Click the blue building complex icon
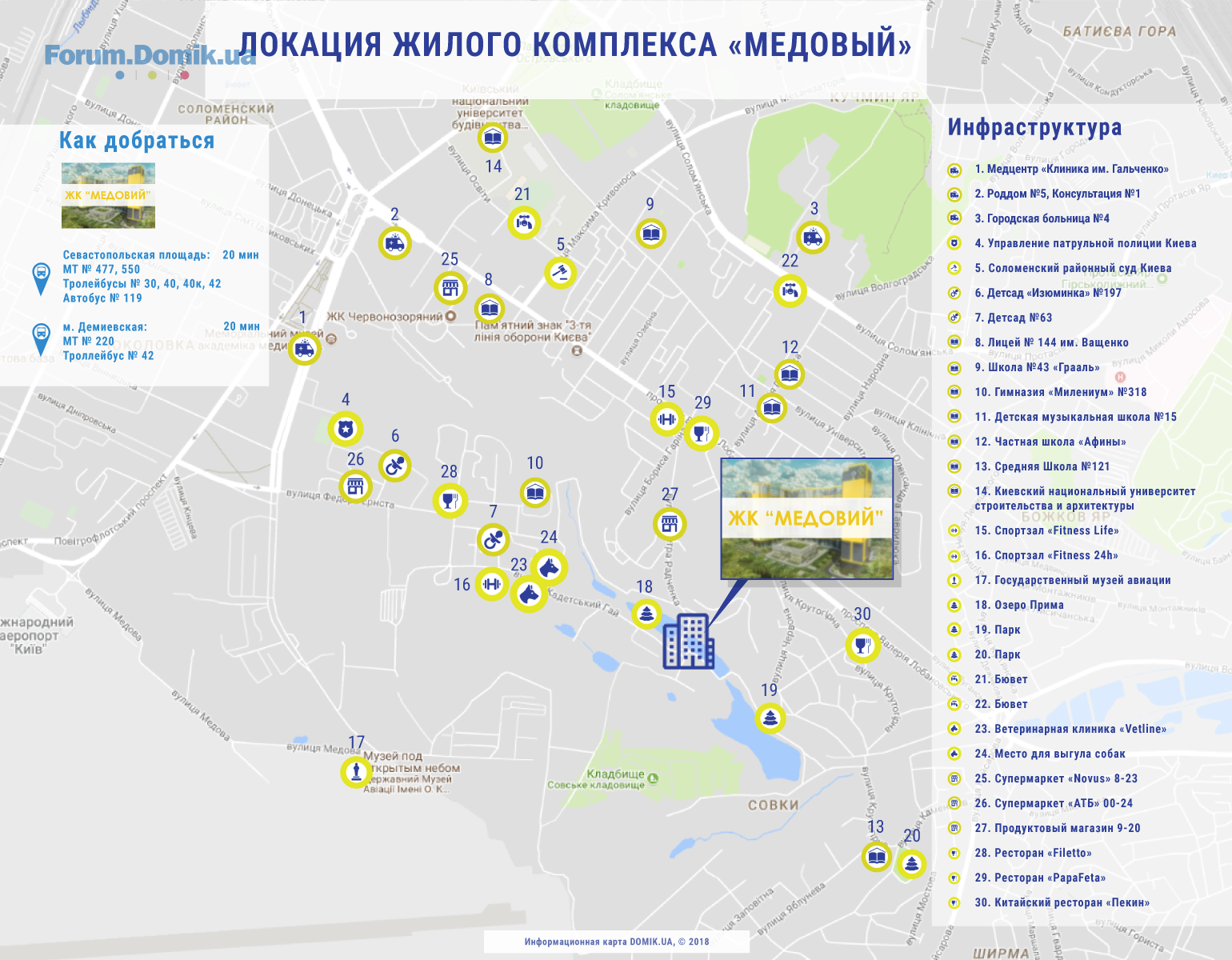1232x960 pixels. pos(688,641)
